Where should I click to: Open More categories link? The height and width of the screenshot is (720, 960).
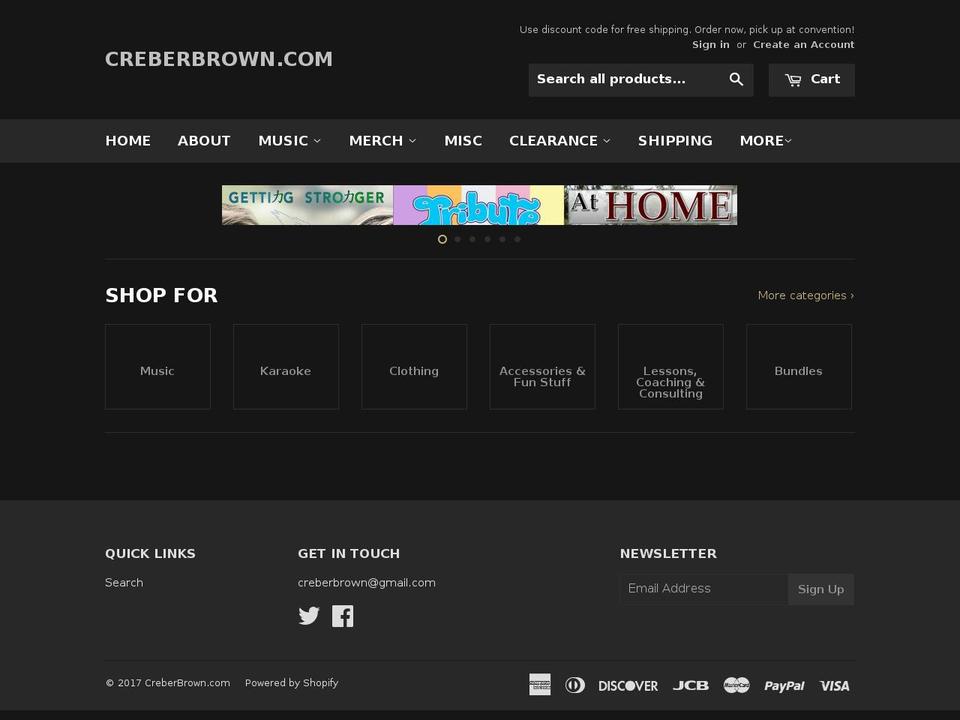[806, 296]
